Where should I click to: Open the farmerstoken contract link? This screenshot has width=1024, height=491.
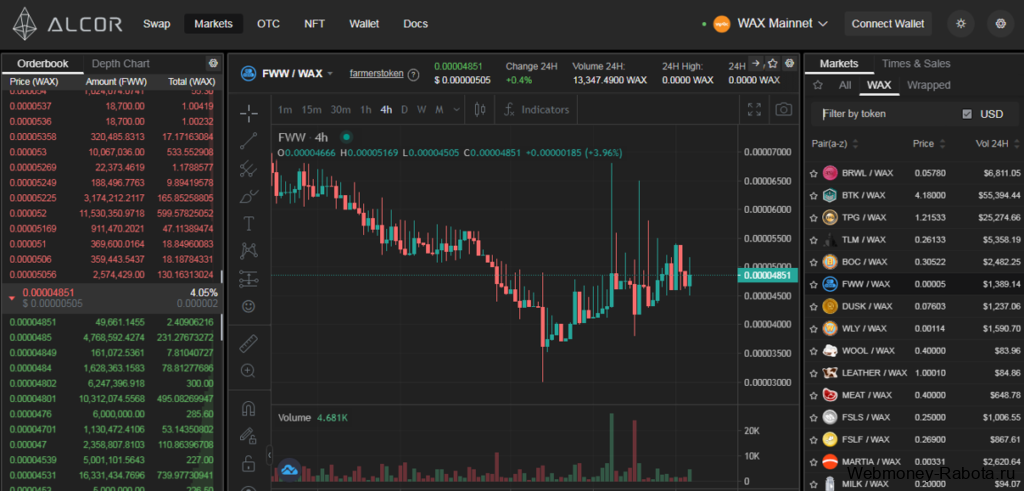pos(377,73)
